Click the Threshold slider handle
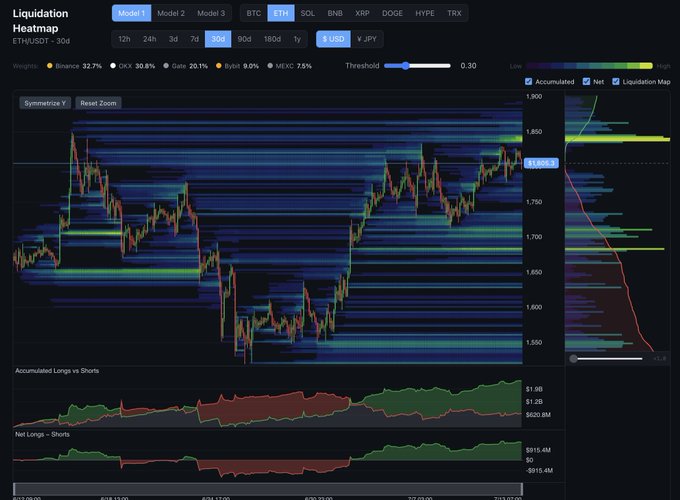The height and width of the screenshot is (500, 680). click(x=405, y=65)
